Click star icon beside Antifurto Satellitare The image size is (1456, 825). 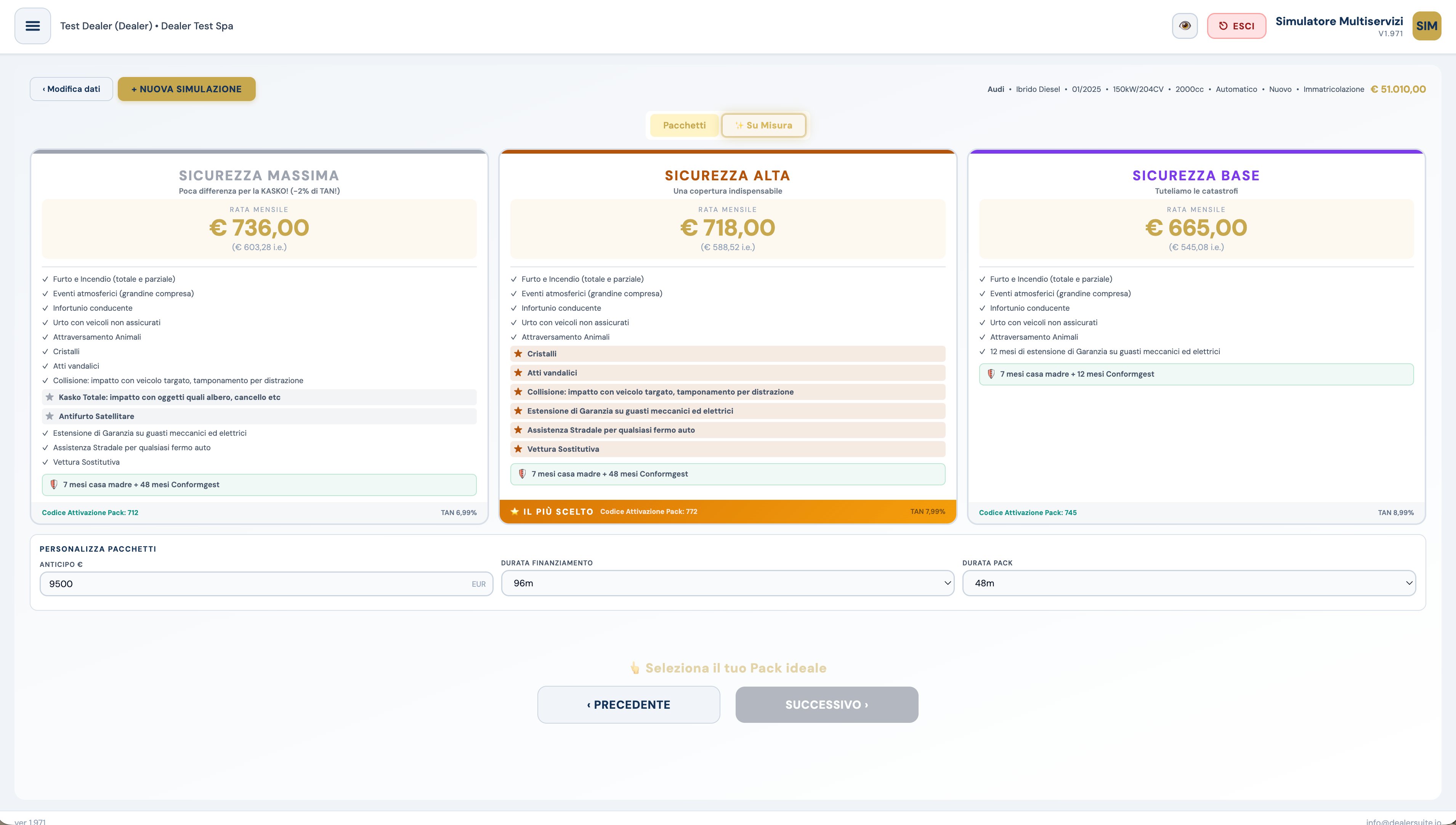tap(50, 416)
